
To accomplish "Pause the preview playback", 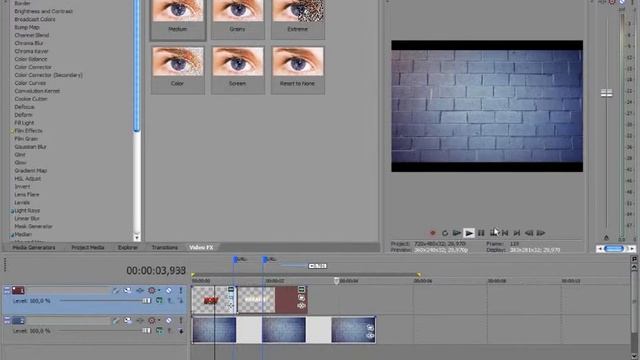I will (481, 233).
